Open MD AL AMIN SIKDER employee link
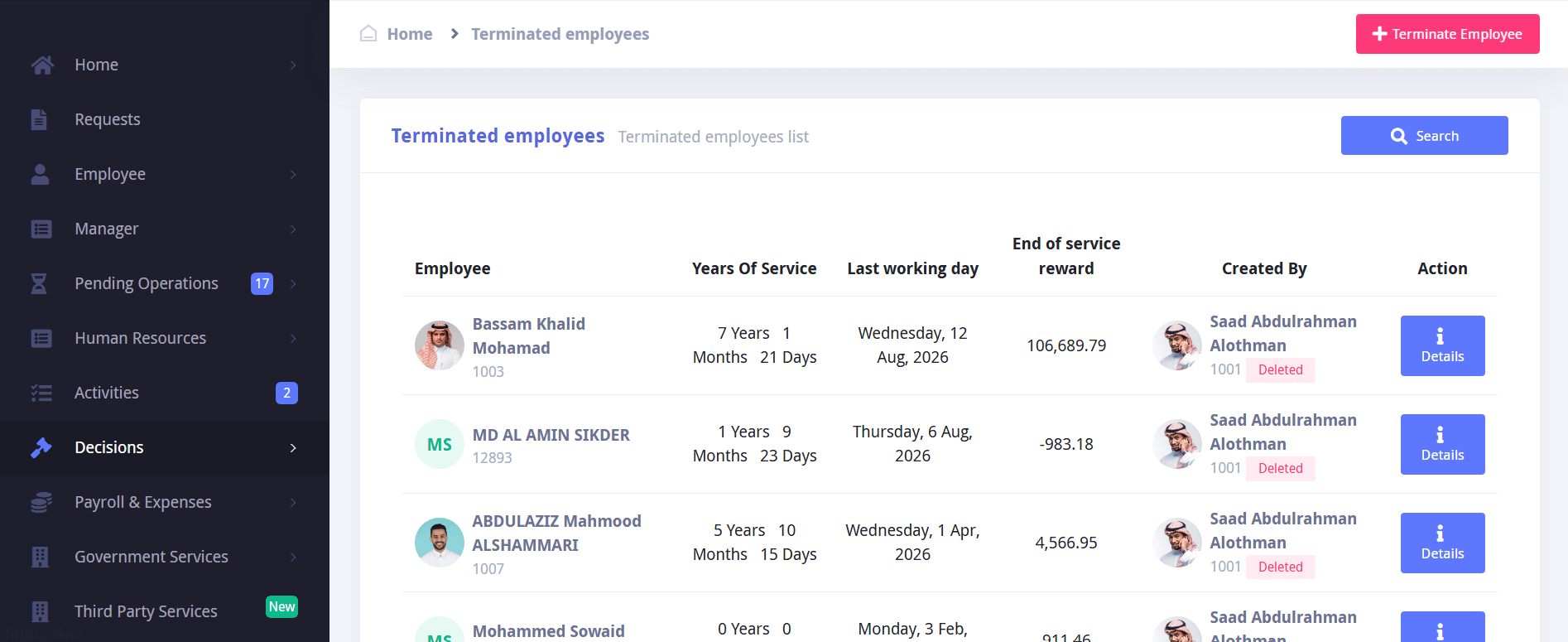The width and height of the screenshot is (1568, 642). (x=551, y=435)
